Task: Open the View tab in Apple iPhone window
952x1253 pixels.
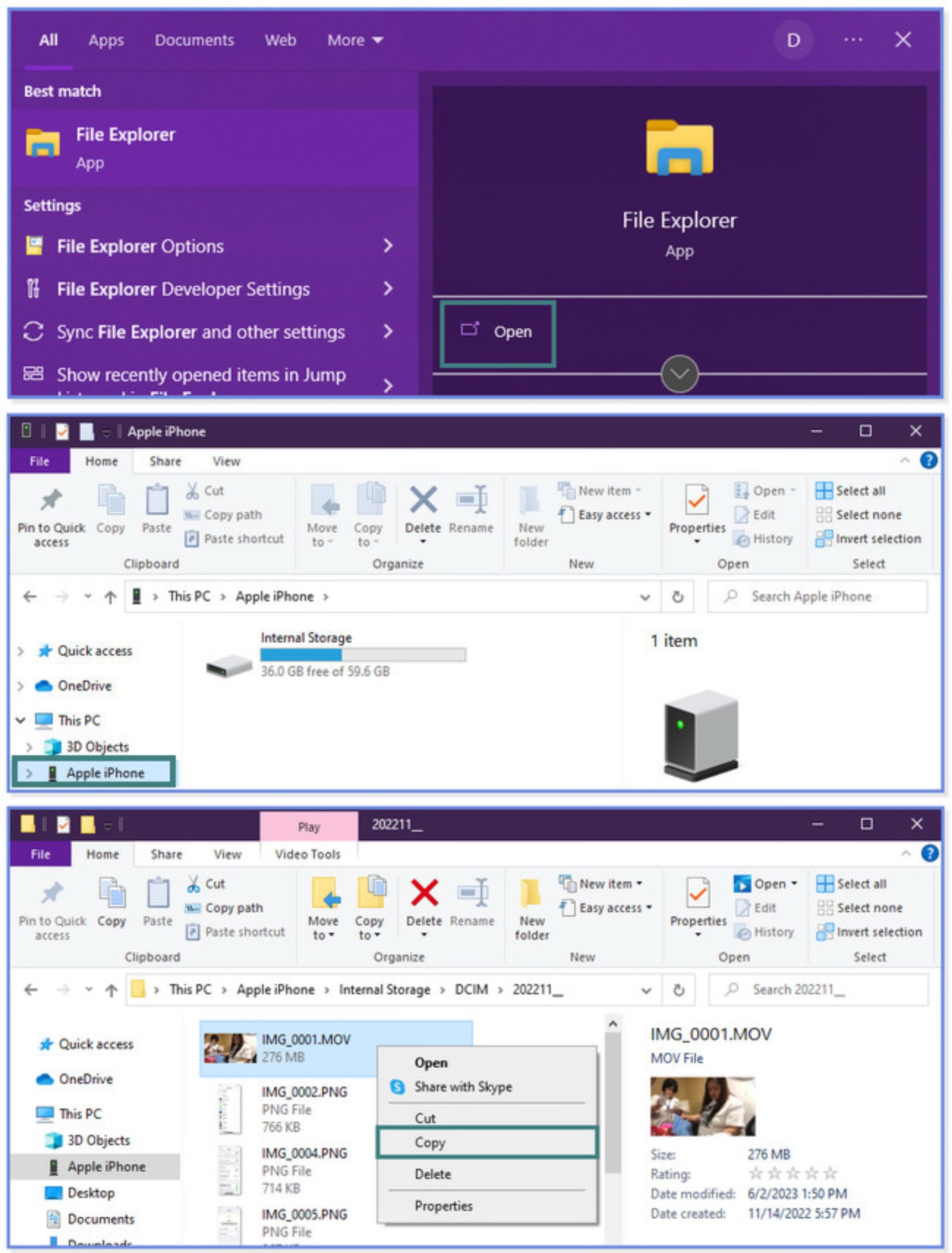Action: (x=227, y=461)
